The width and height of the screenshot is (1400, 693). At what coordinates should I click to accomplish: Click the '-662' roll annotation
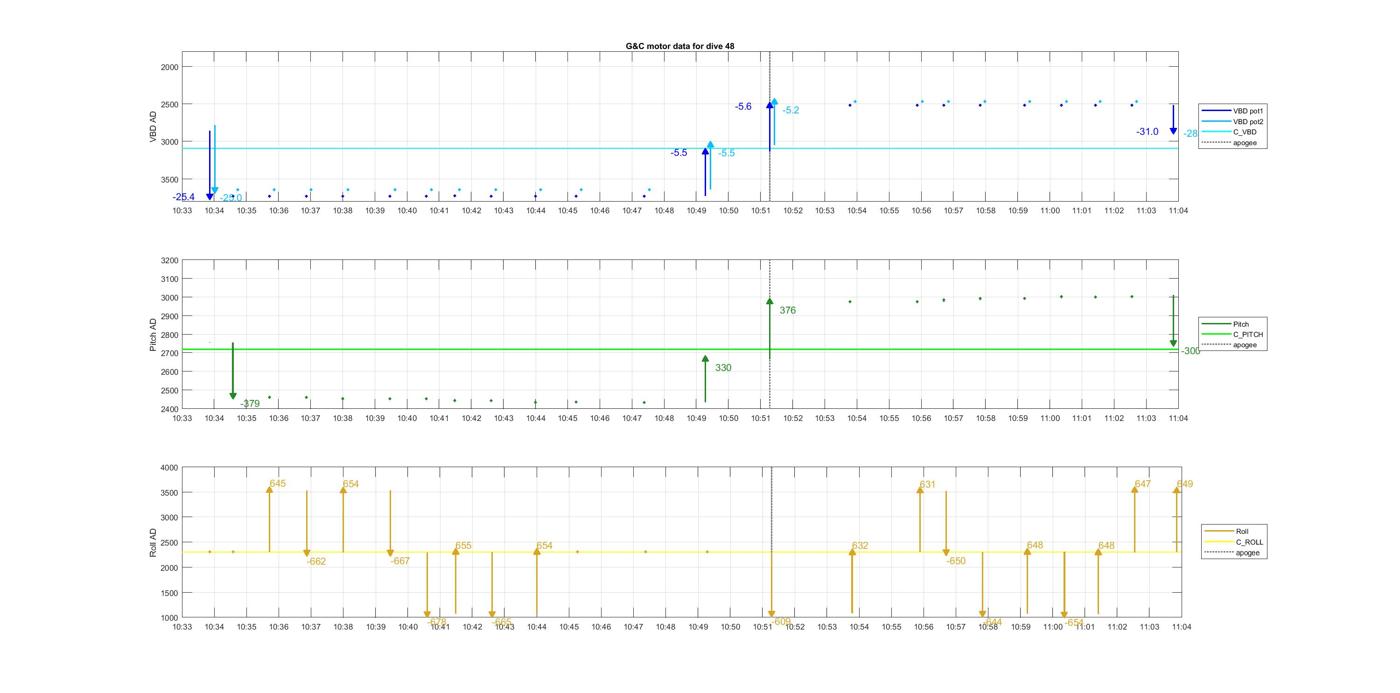coord(316,561)
